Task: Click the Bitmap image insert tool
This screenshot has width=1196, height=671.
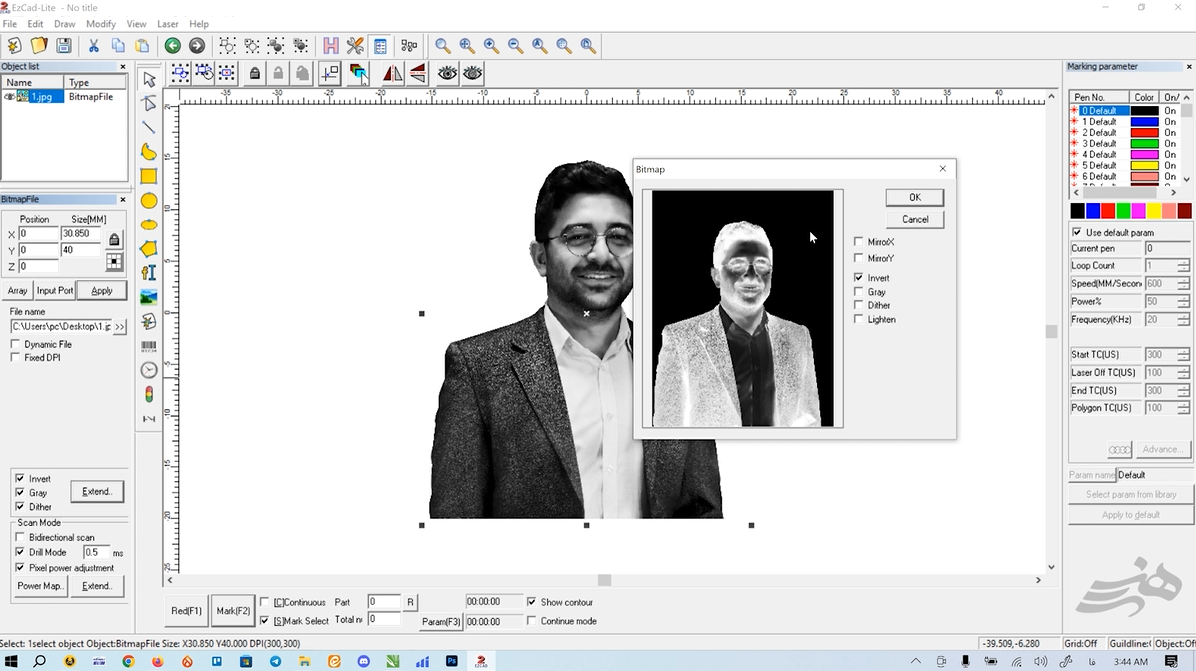Action: pos(149,297)
